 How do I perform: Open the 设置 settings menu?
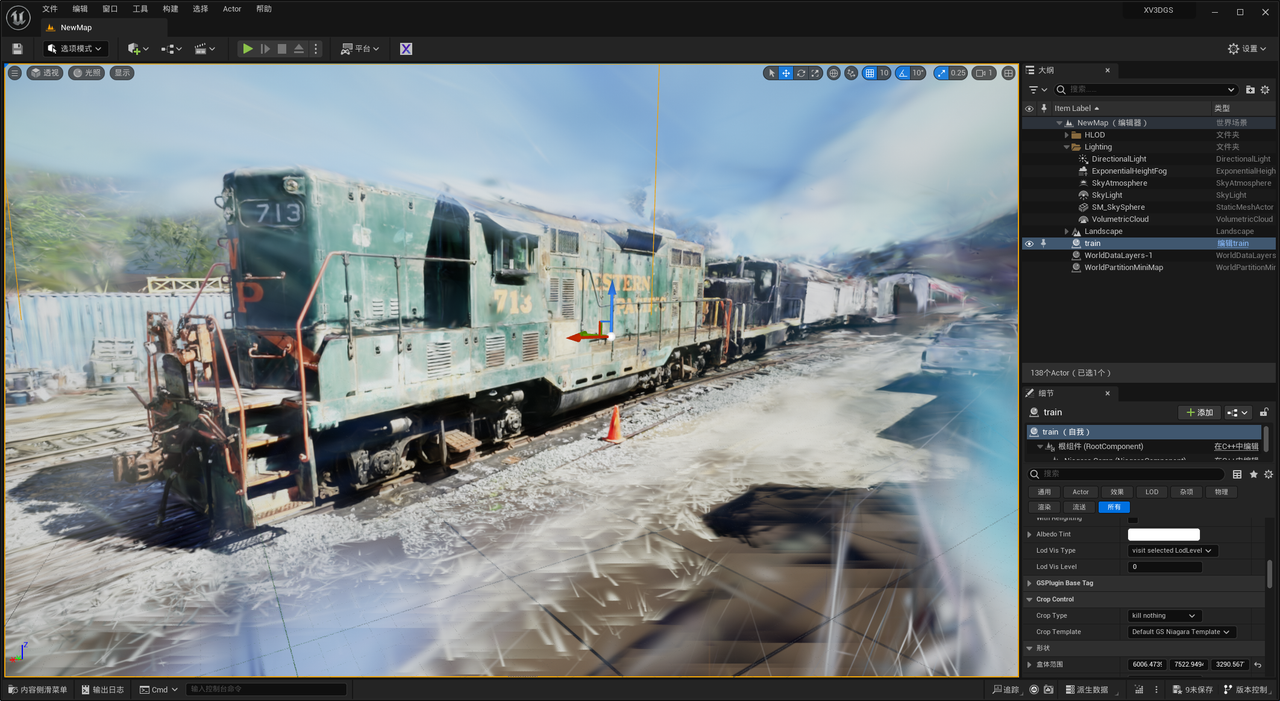[1248, 49]
